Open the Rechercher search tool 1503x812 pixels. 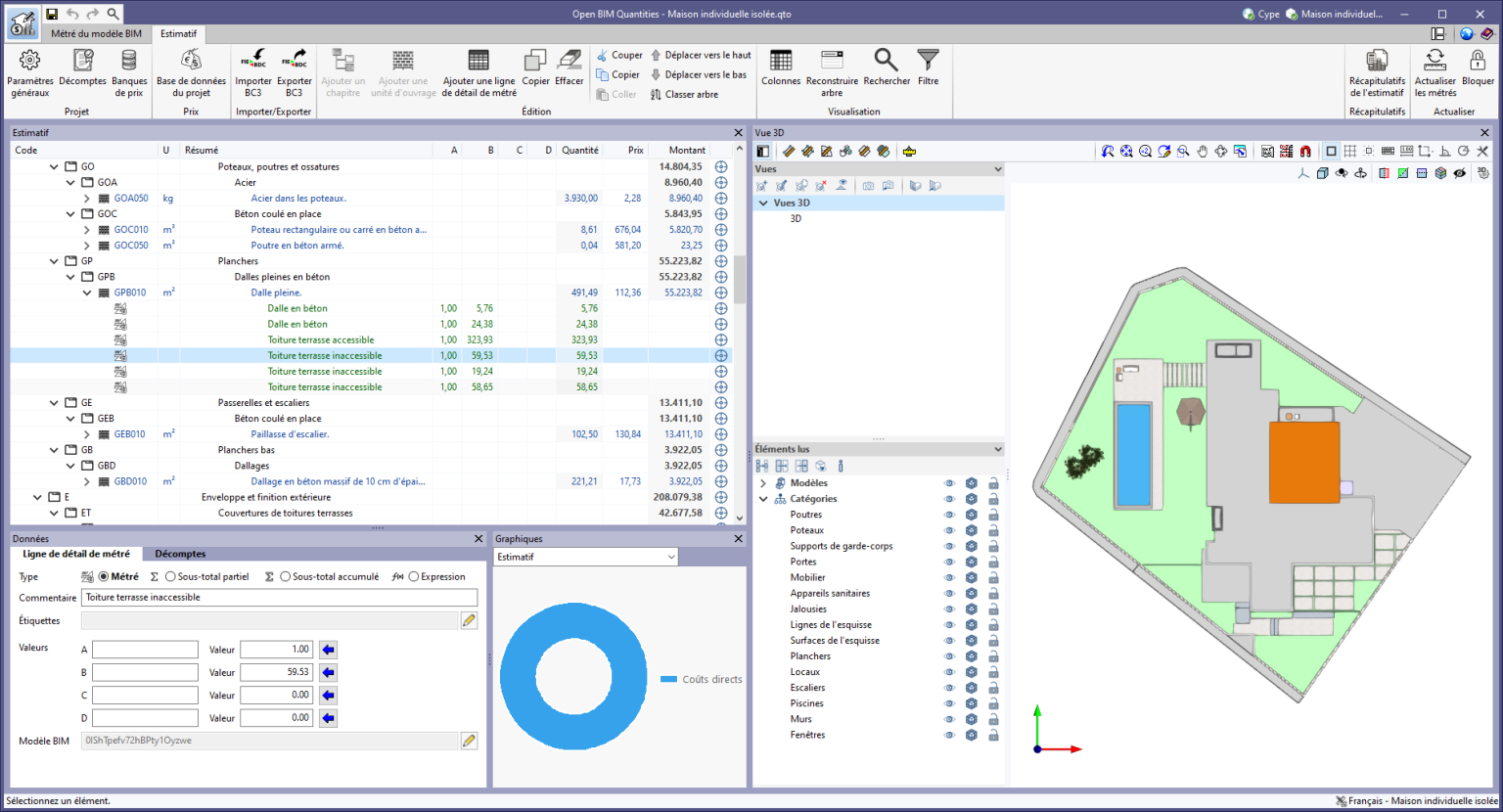click(x=887, y=68)
